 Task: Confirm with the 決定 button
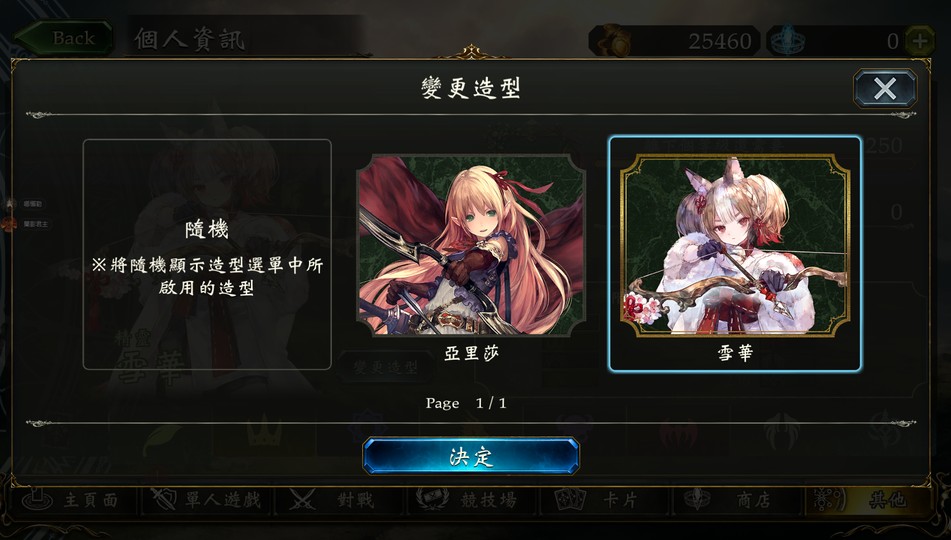[x=471, y=456]
